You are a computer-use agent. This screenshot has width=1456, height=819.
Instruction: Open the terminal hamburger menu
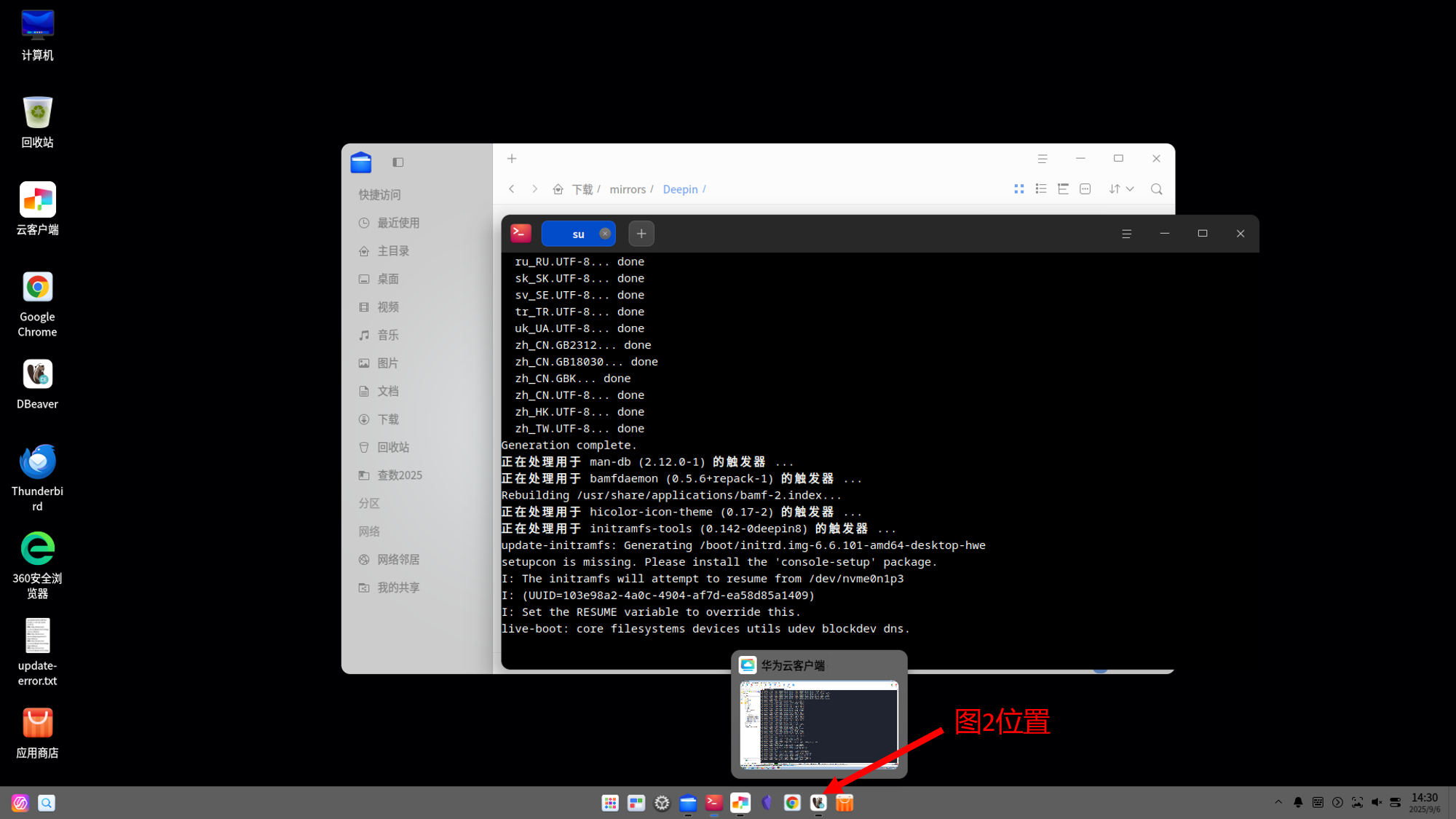coord(1126,234)
